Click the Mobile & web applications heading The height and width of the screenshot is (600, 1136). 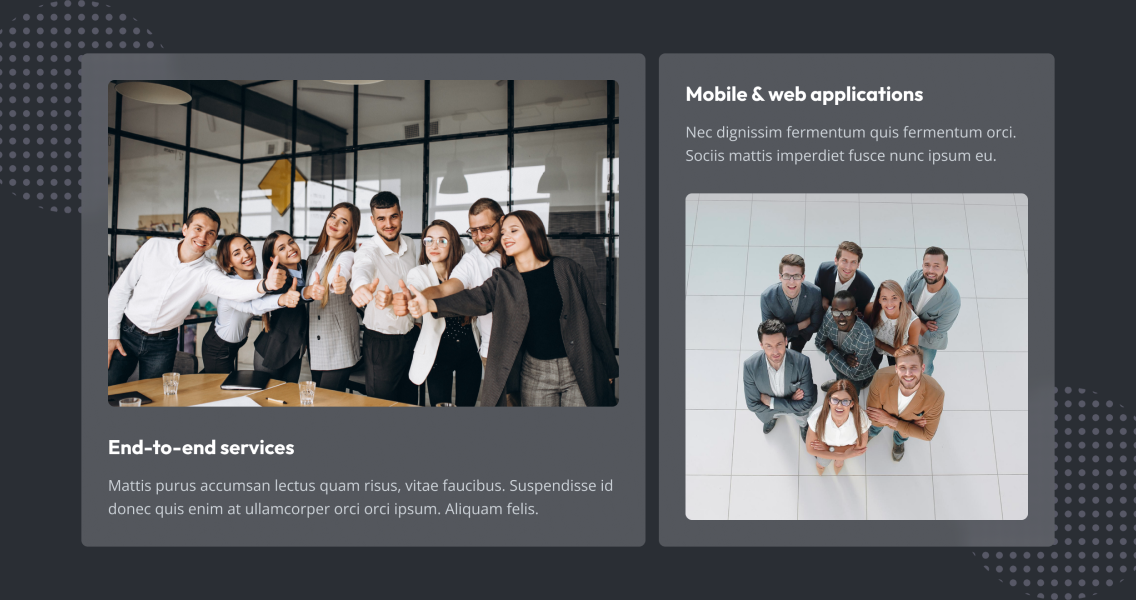click(x=804, y=94)
